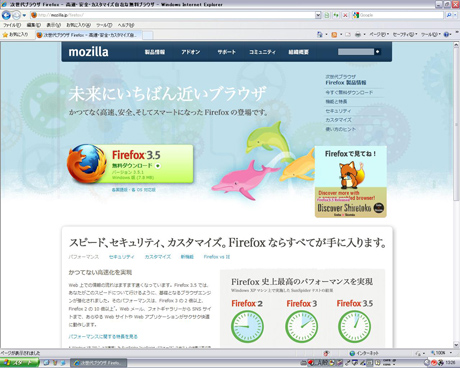Click the Firefox globe logo icon

(86, 164)
